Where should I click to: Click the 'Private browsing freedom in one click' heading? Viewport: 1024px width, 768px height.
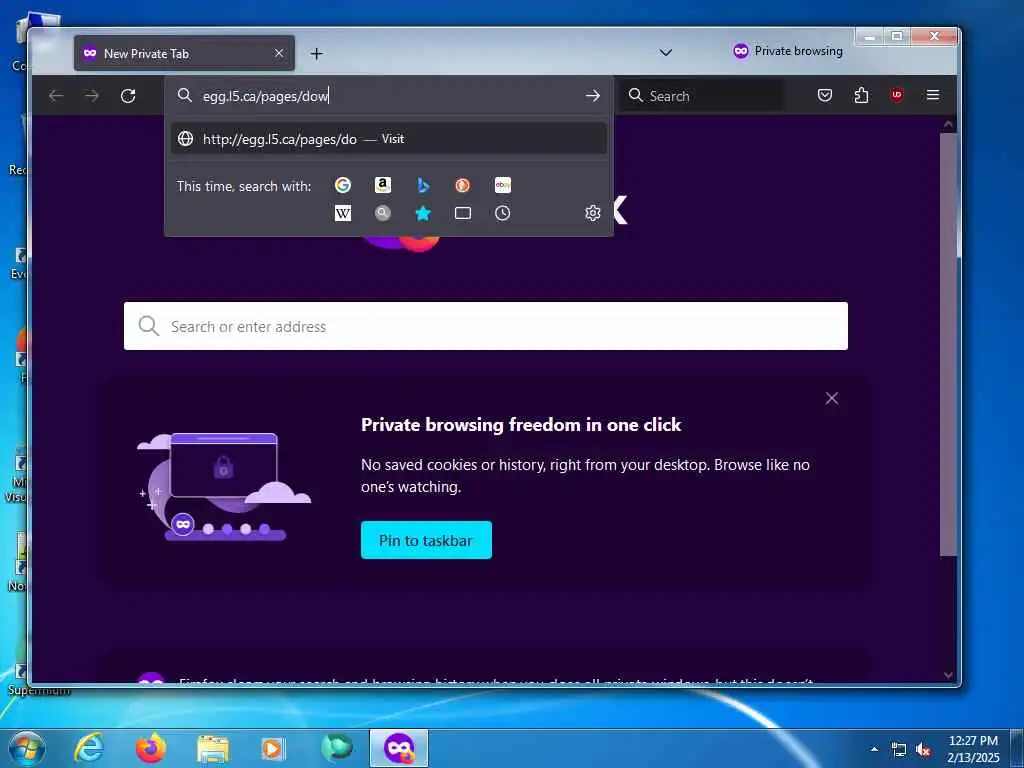click(520, 425)
